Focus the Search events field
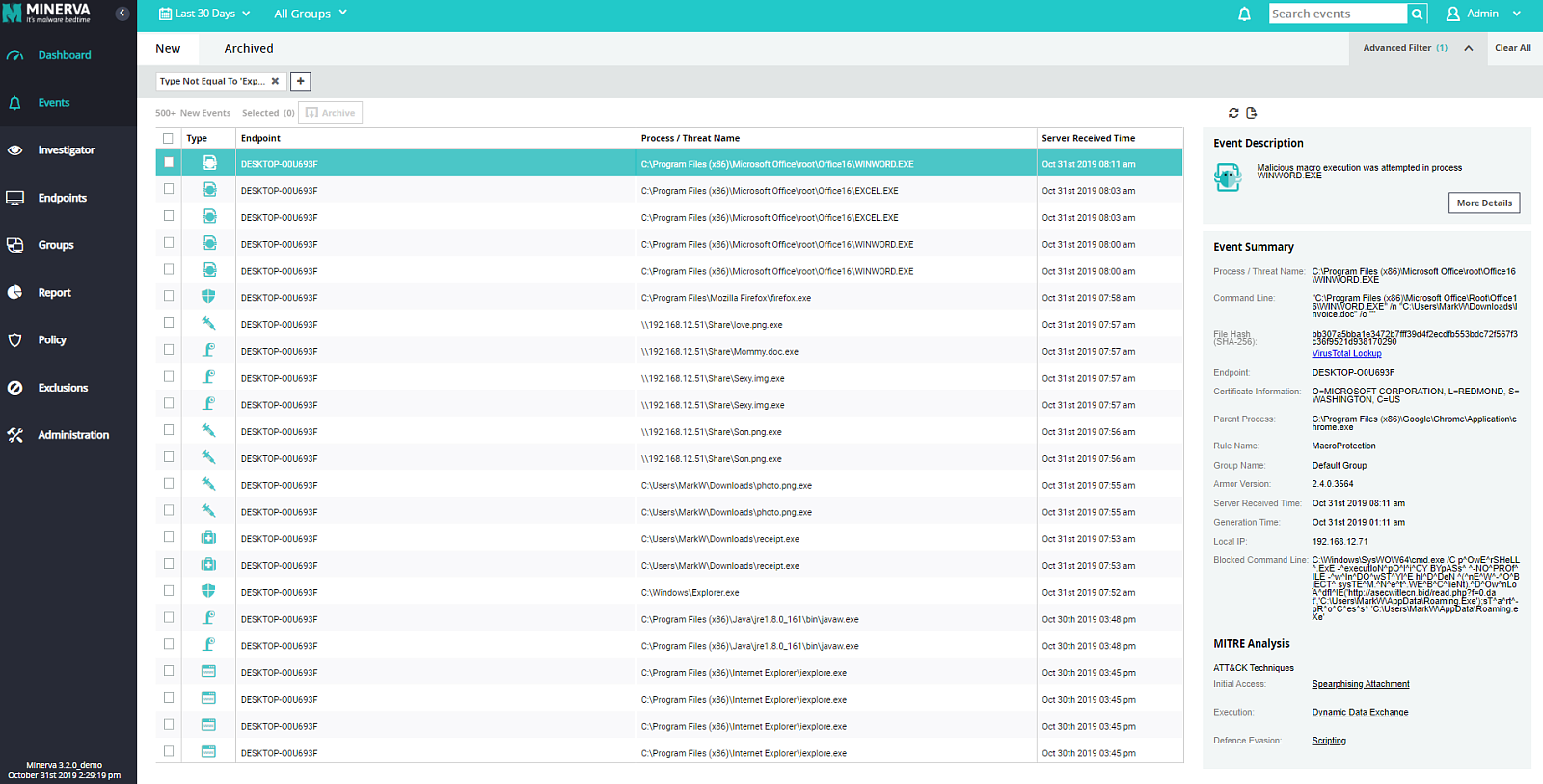1543x784 pixels. tap(1338, 14)
